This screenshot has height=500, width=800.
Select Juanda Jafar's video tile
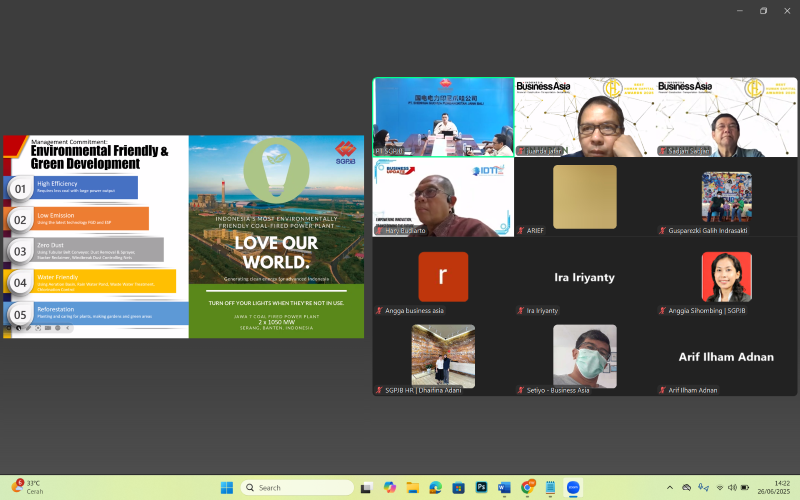point(585,117)
